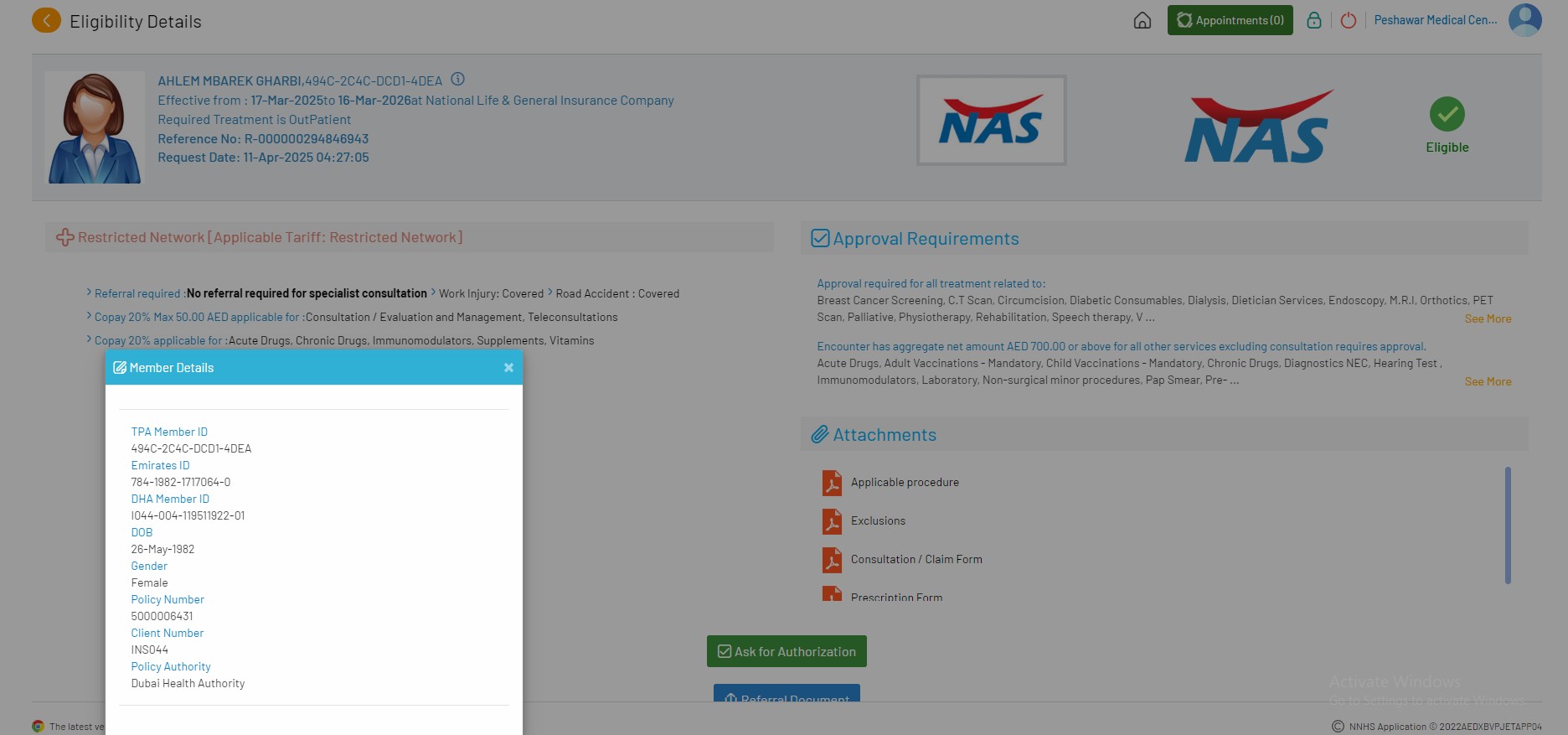The height and width of the screenshot is (735, 1568).
Task: Click the green lock icon
Action: click(x=1314, y=20)
